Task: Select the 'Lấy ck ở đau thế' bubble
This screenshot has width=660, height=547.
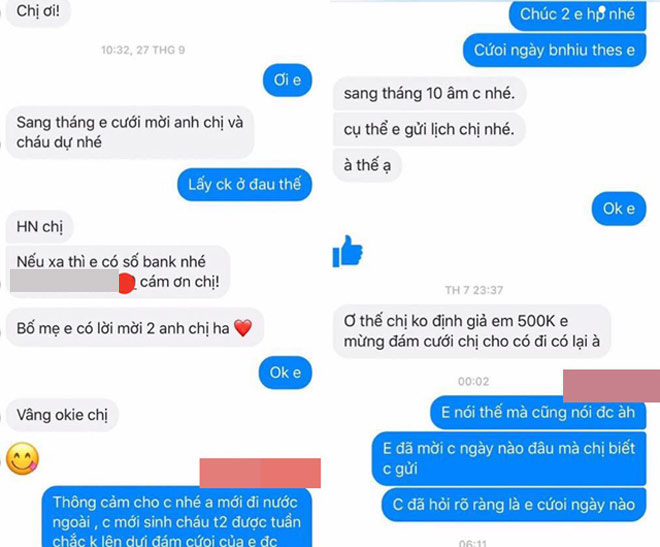Action: point(245,185)
